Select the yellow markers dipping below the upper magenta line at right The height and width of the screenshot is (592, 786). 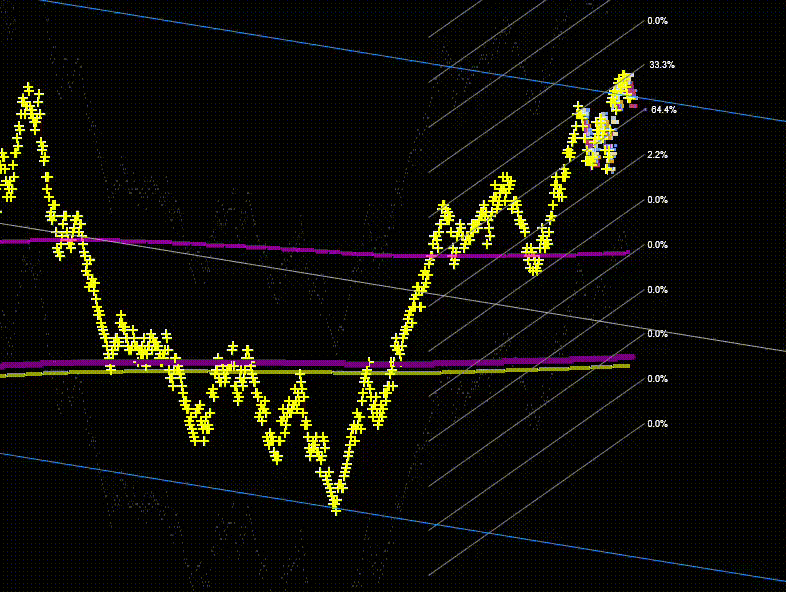coord(534,264)
